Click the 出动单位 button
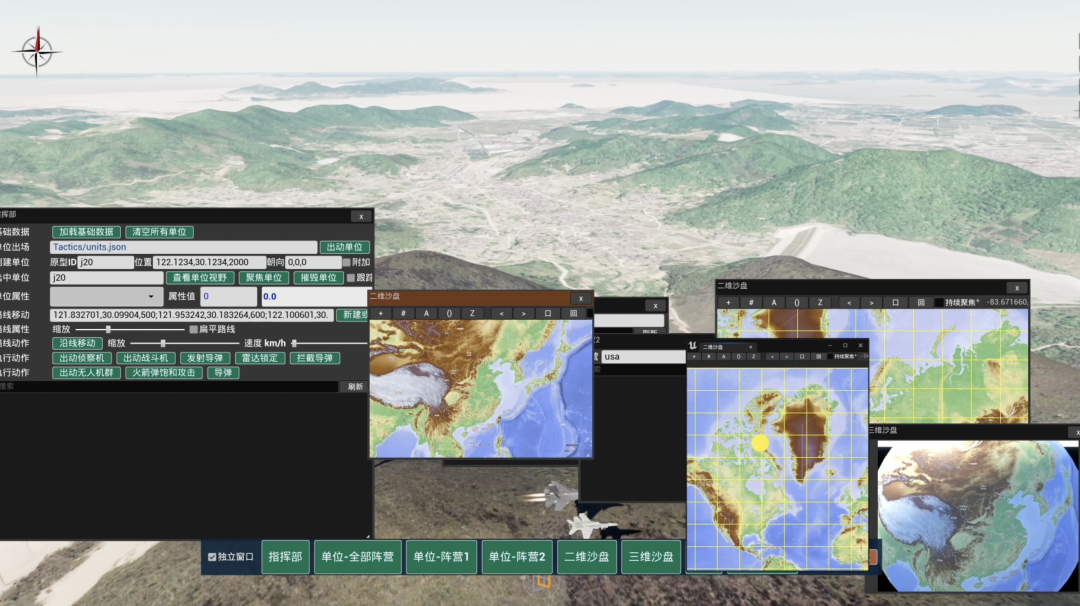Screen dimensions: 1080x606 coord(344,247)
